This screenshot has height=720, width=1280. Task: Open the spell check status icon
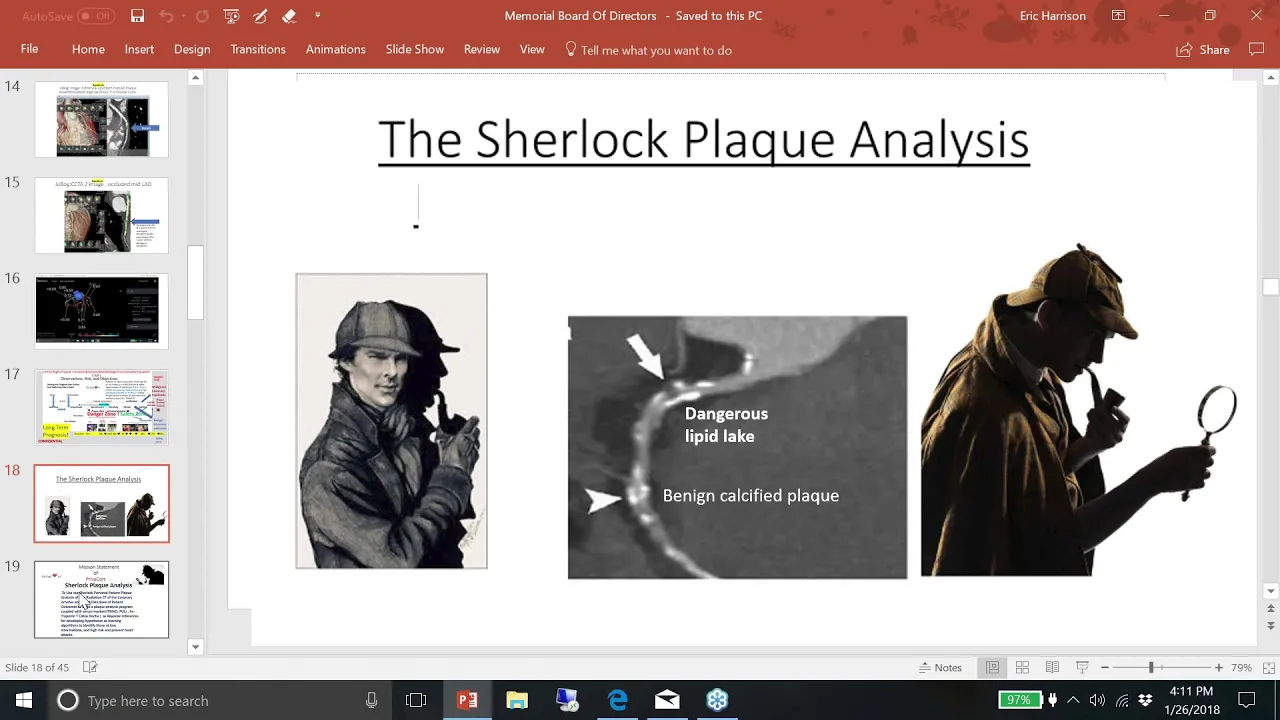tap(90, 668)
